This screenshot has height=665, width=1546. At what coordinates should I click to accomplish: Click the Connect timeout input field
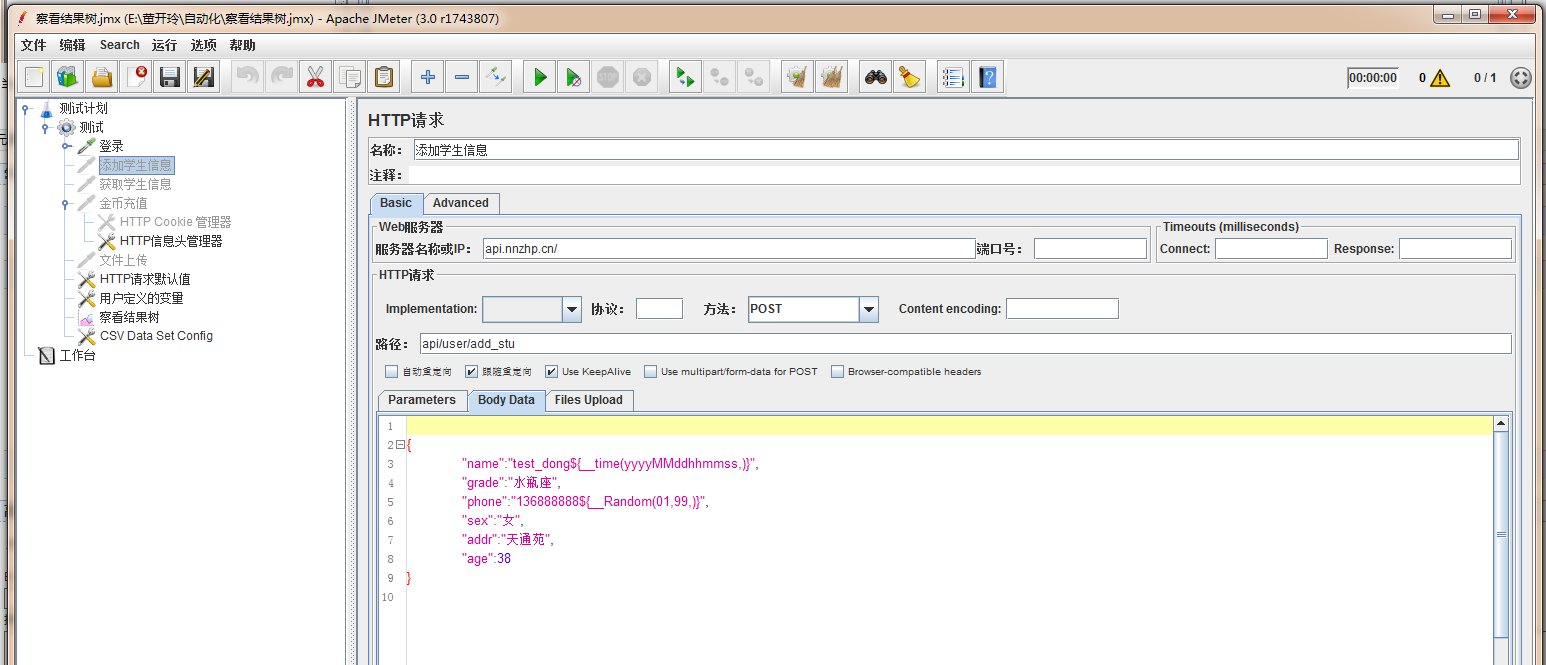point(1271,248)
